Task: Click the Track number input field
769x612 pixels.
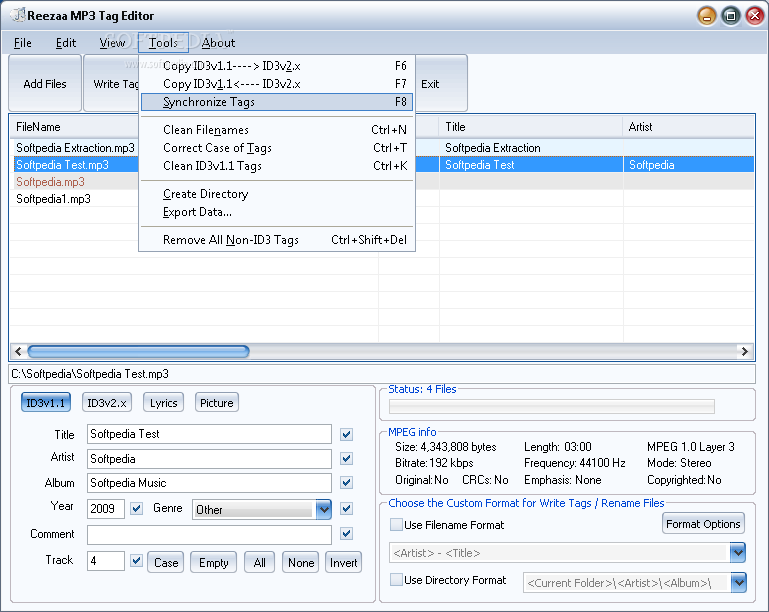Action: tap(106, 561)
